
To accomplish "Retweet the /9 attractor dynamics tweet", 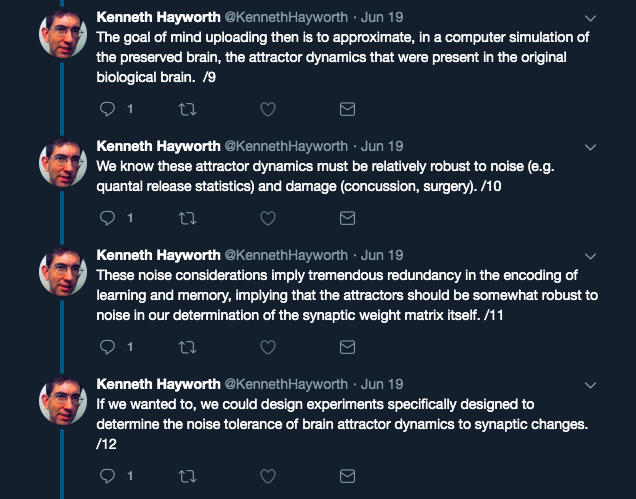I will tap(187, 109).
